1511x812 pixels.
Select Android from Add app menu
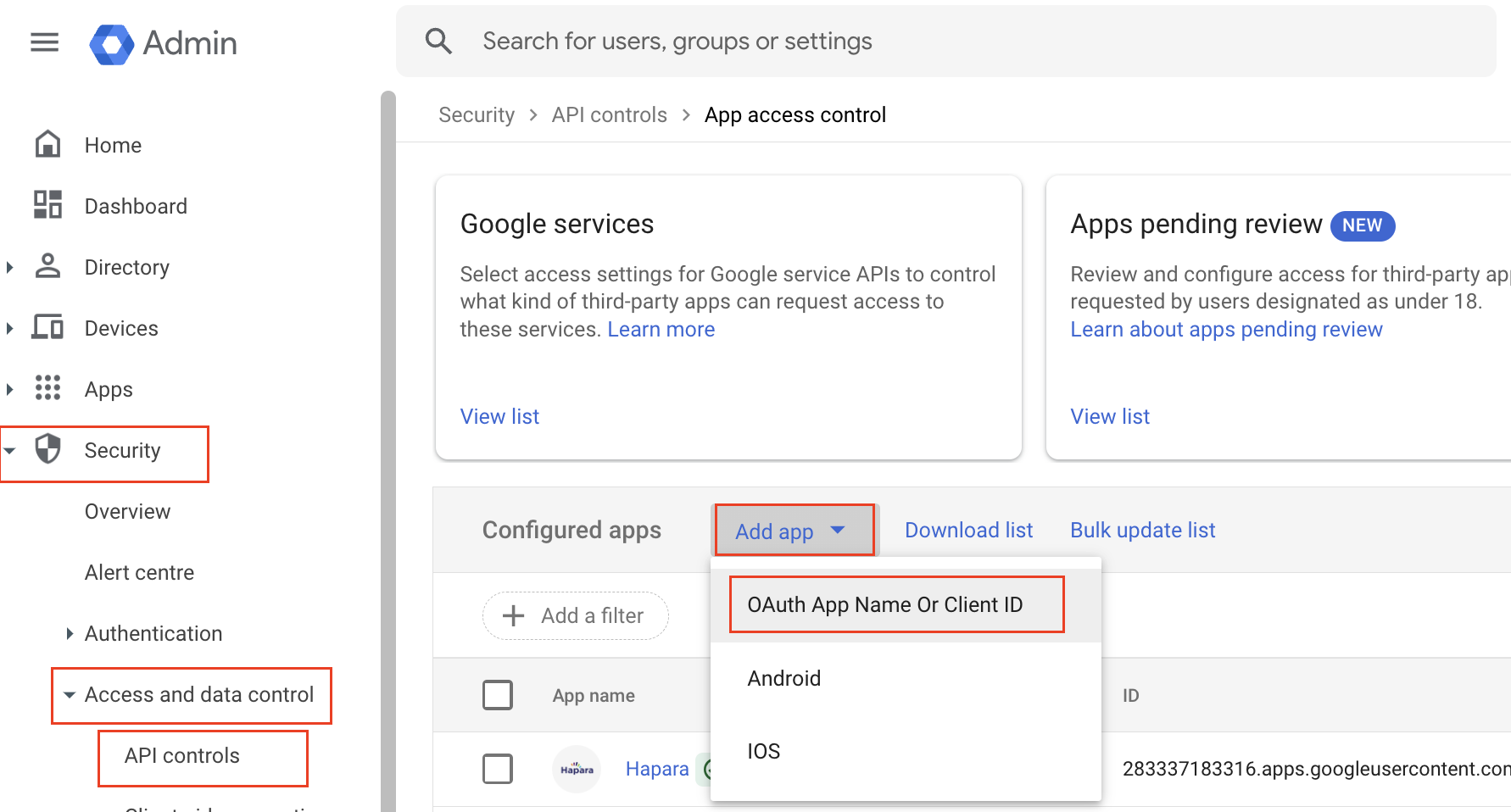[906, 678]
